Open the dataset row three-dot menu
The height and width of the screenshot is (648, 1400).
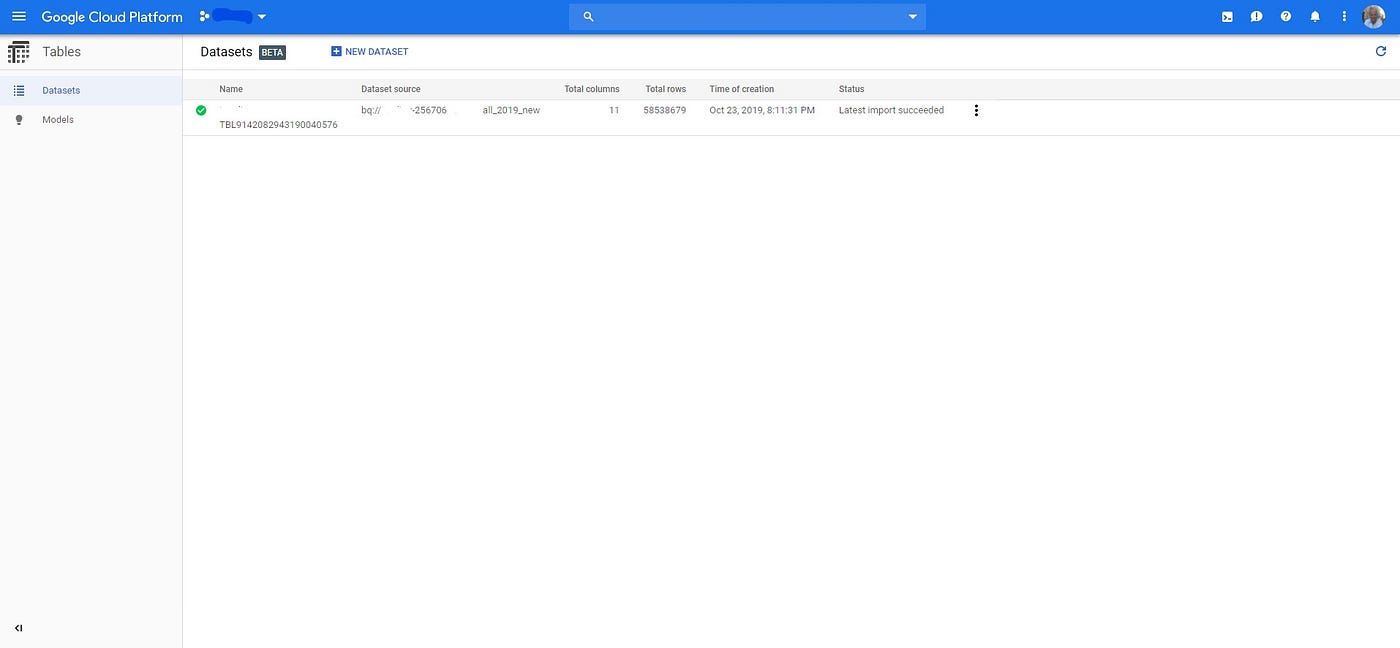tap(976, 110)
